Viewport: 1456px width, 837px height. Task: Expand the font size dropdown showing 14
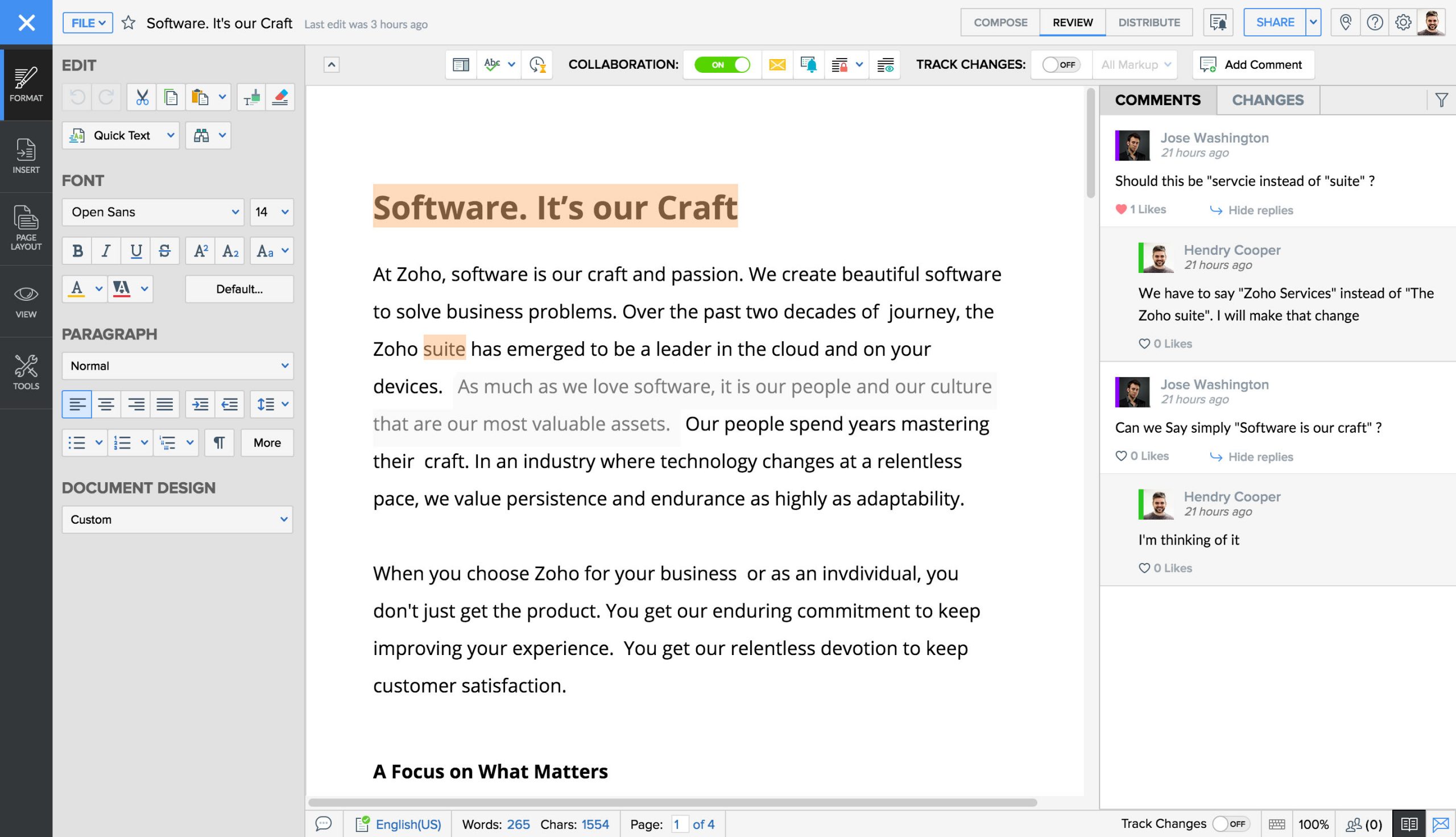point(284,212)
